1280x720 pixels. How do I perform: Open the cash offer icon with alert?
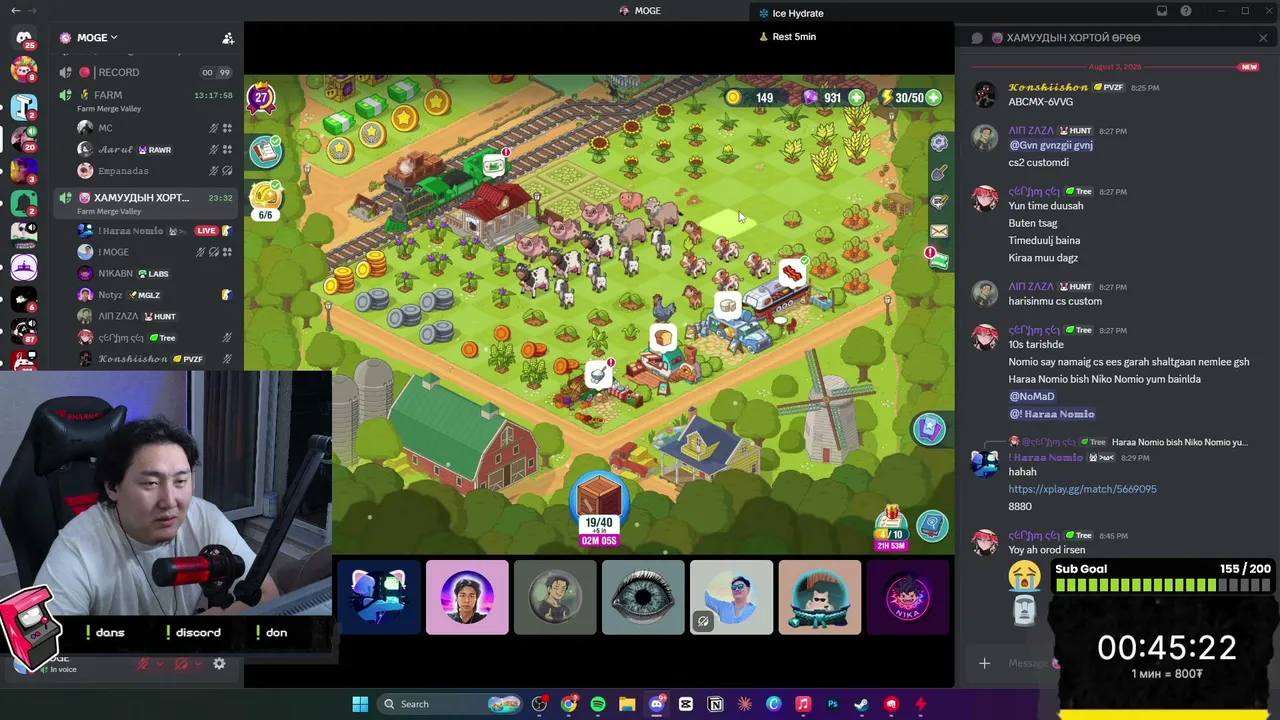click(937, 260)
